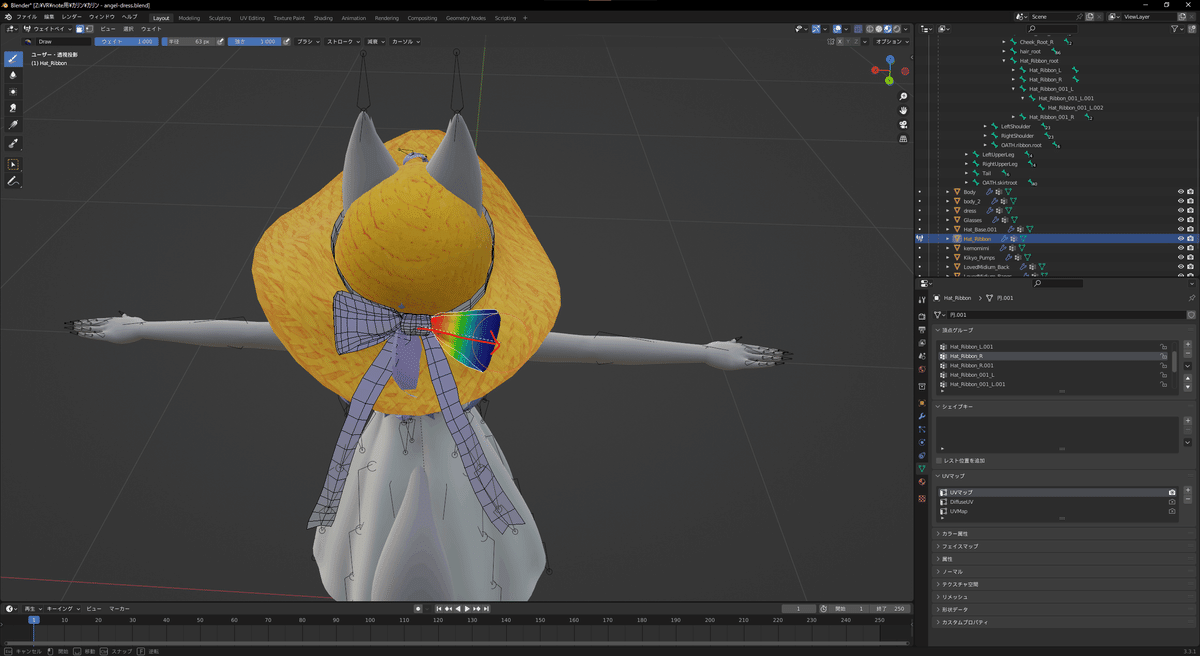Play animation in timeline
This screenshot has width=1200, height=656.
(467, 608)
